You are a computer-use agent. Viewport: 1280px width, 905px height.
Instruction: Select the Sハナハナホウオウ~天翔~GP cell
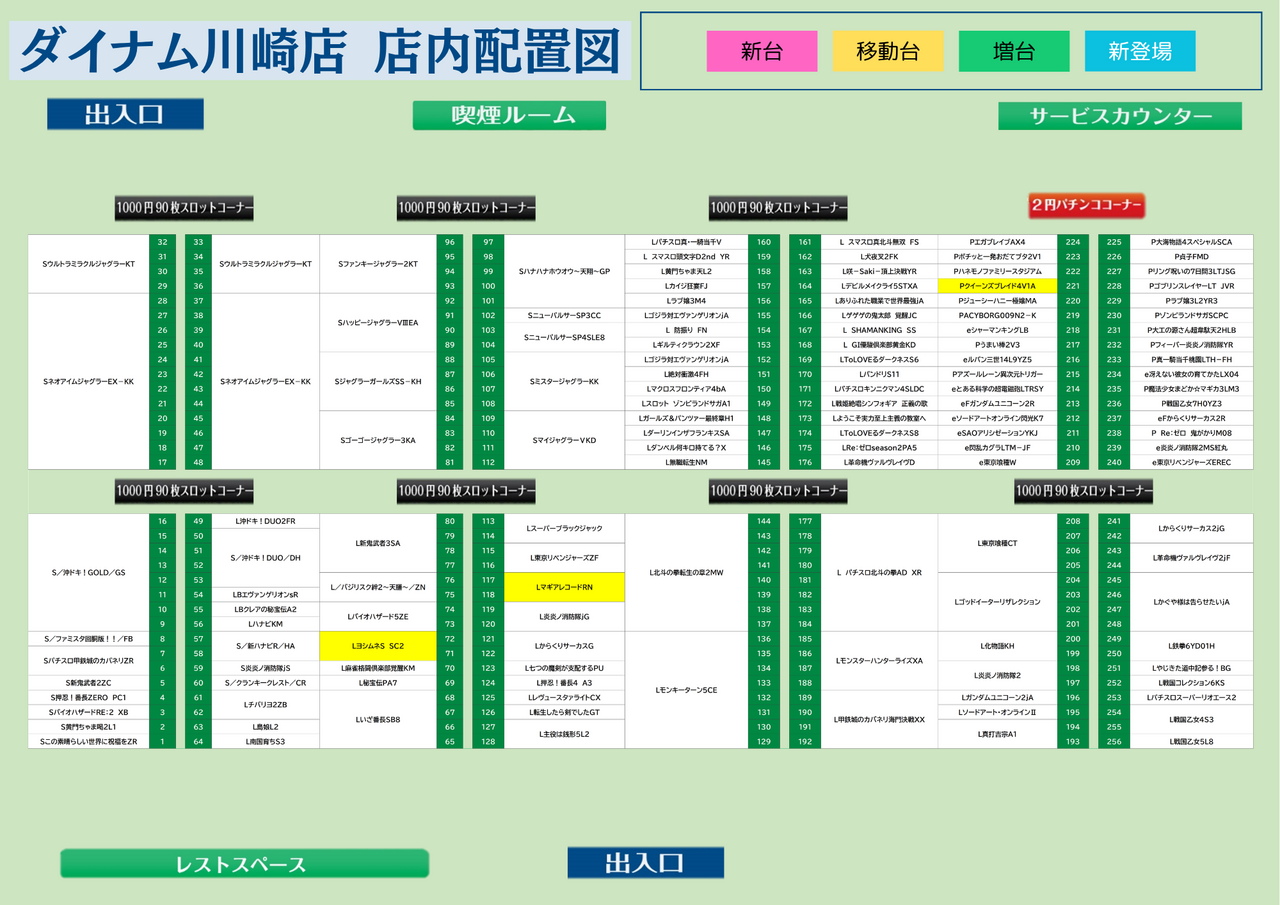(x=564, y=271)
